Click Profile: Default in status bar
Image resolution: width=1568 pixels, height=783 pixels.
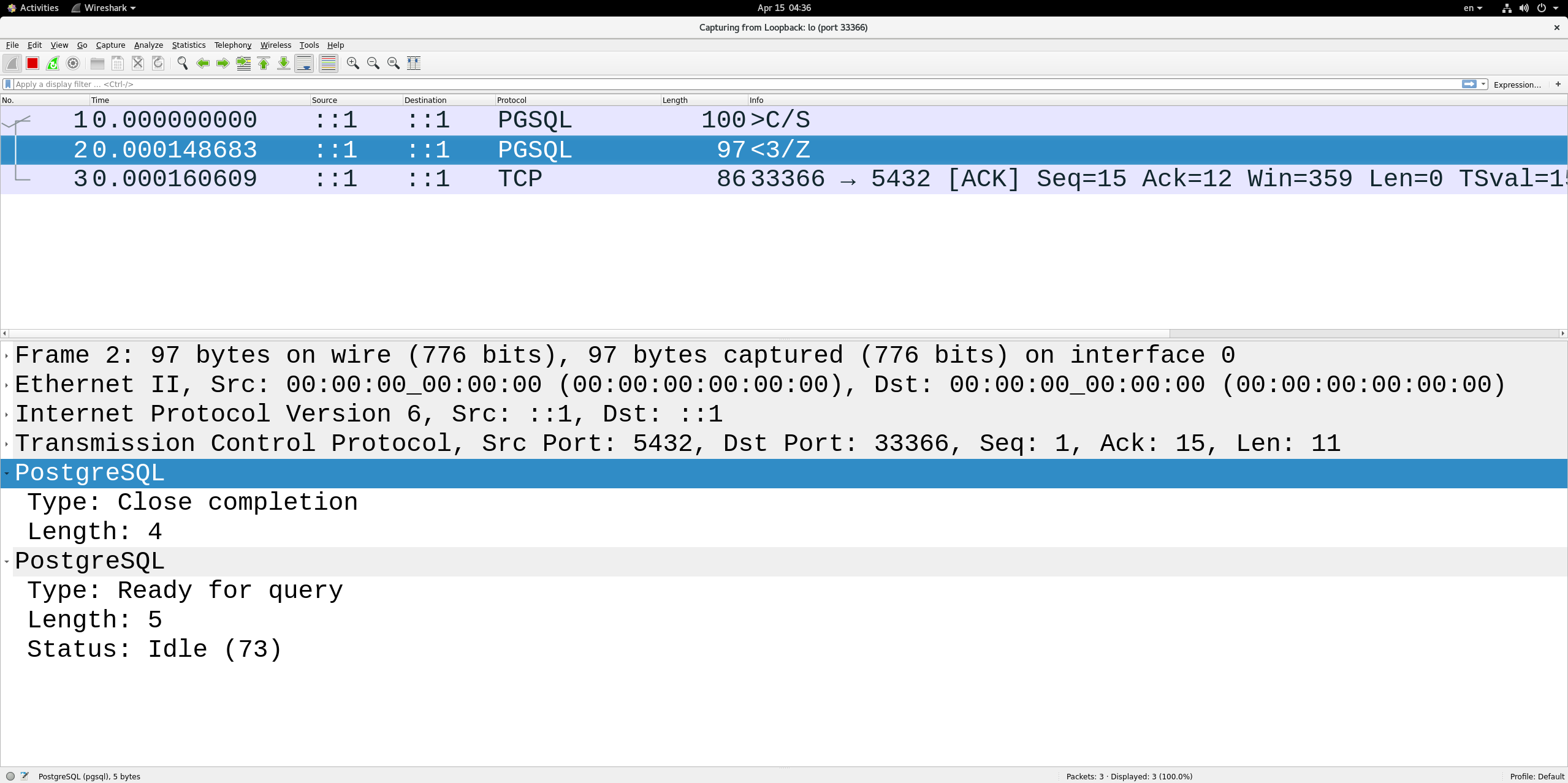pyautogui.click(x=1537, y=776)
